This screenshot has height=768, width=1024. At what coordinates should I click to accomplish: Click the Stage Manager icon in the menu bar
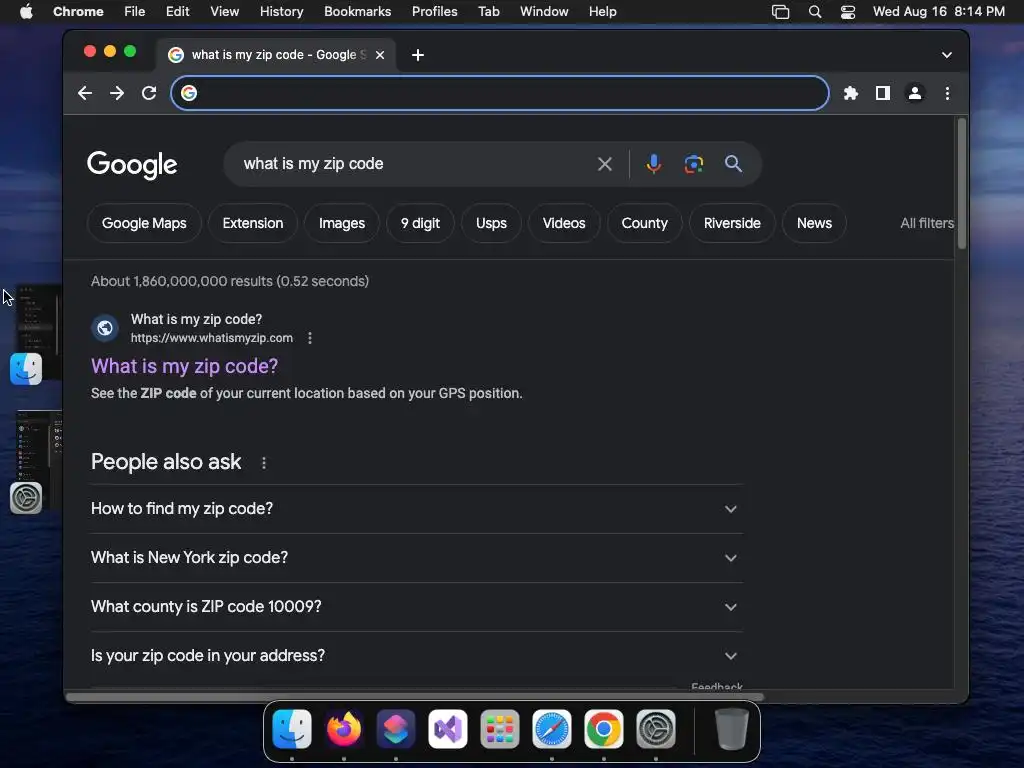[780, 12]
